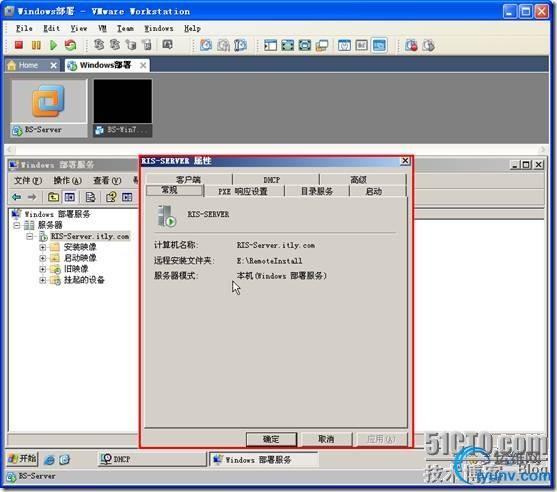557x492 pixels.
Task: Click the Back arrow in Windows 部署服务 toolbar
Action: point(17,197)
